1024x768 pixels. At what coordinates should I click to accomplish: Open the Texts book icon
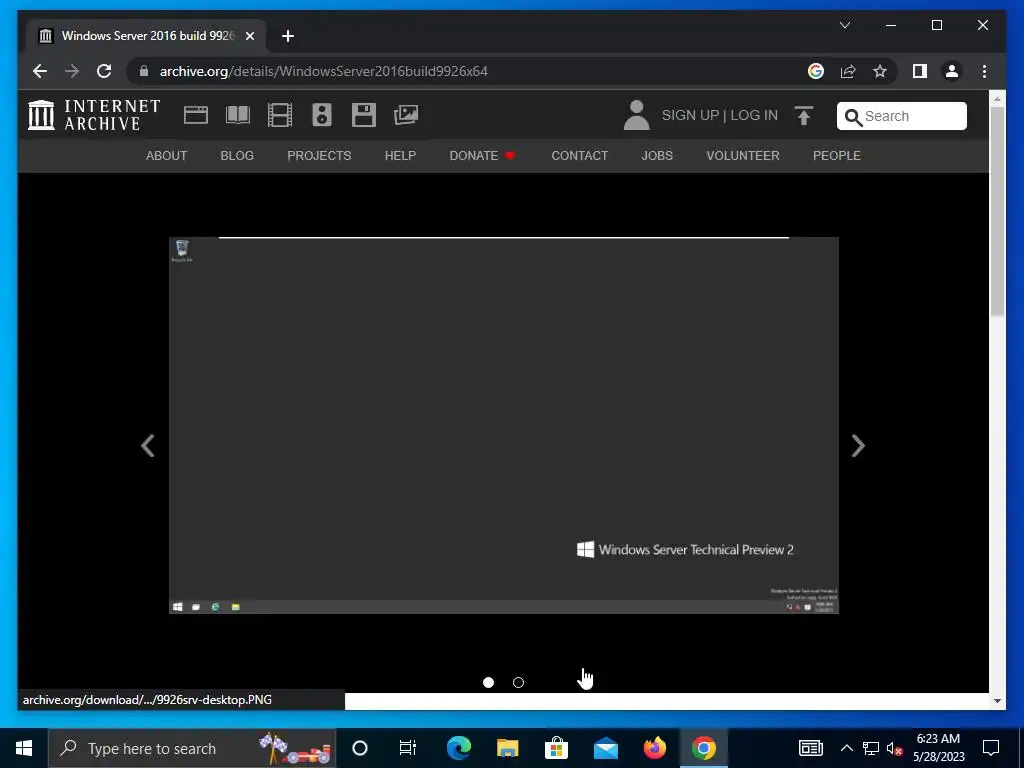point(238,115)
